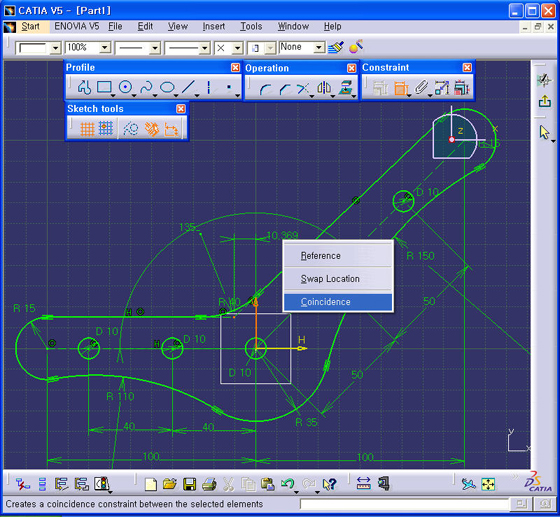Open the color dropdown in graphic properties
The image size is (560, 517).
coord(55,47)
